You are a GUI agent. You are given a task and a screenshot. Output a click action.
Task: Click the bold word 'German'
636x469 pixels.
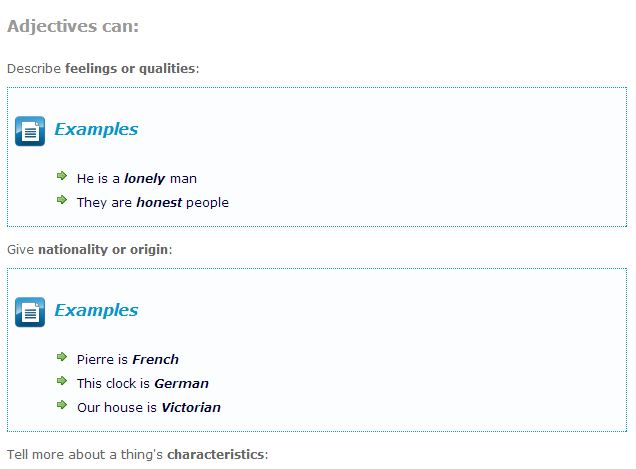click(181, 384)
